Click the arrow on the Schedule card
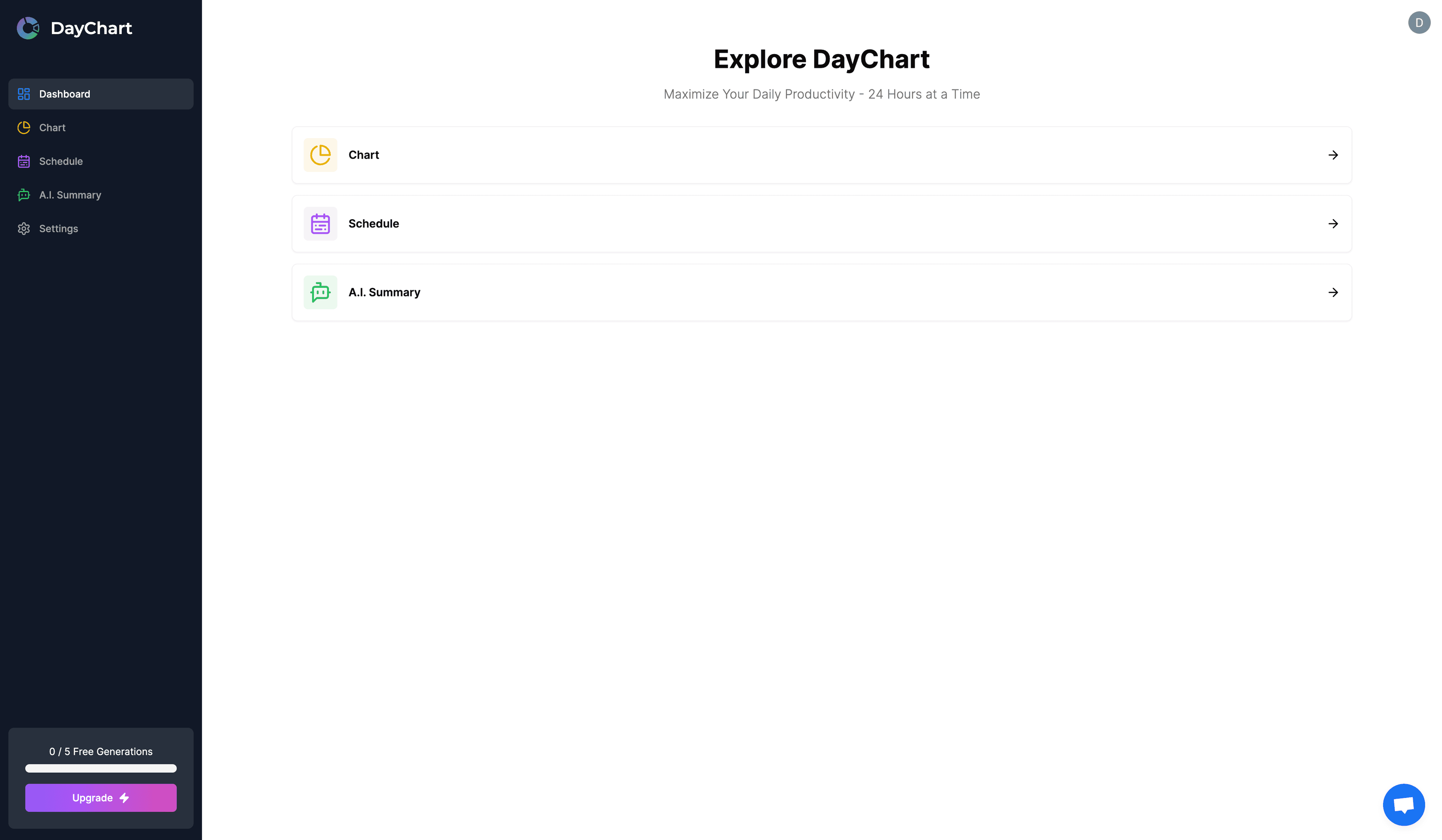This screenshot has width=1442, height=840. coord(1333,224)
